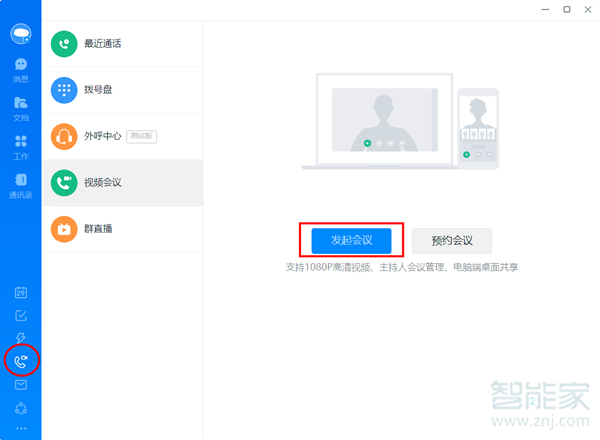
Task: Click the 预约会议 (Schedule Meeting) button
Action: coord(452,240)
